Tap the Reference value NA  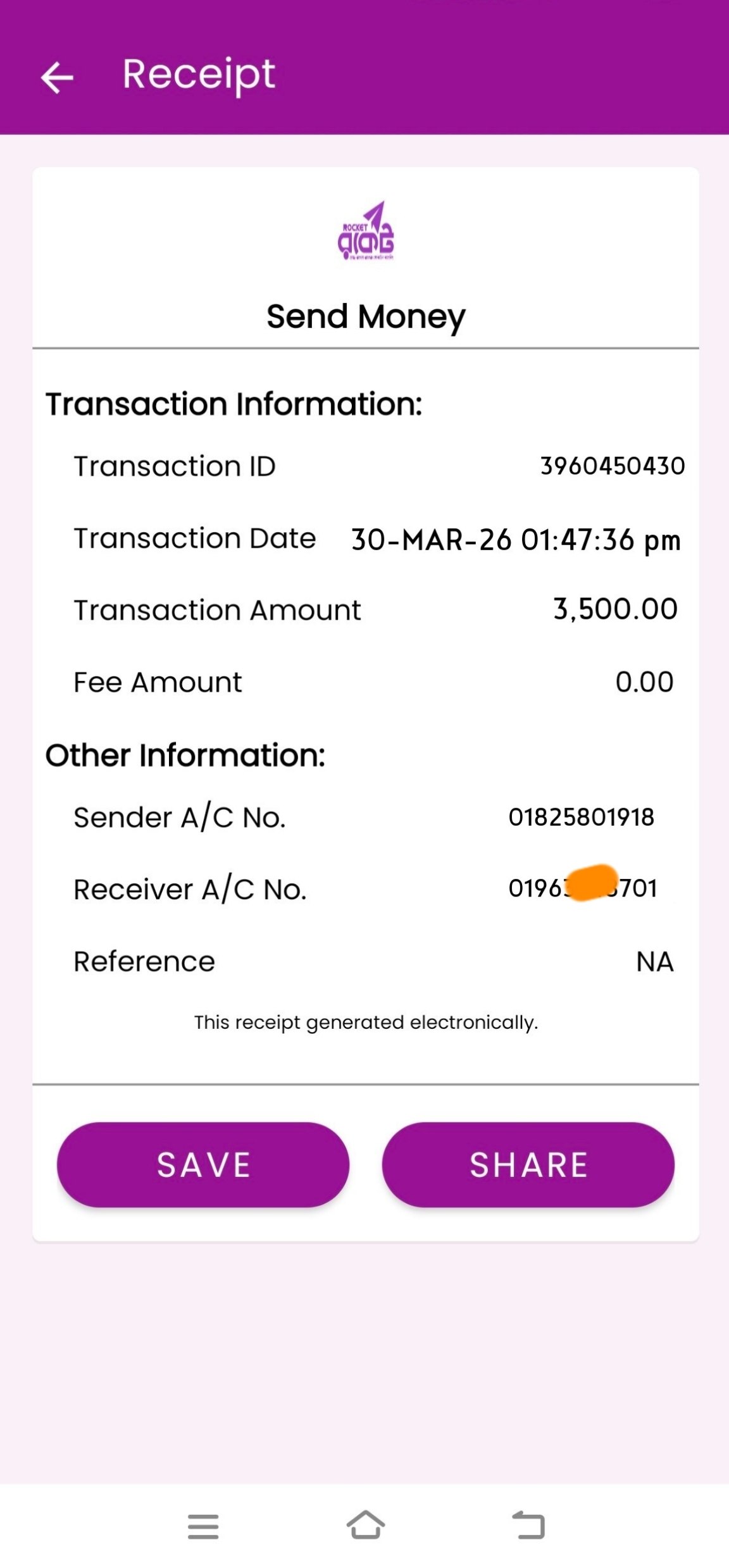coord(654,961)
